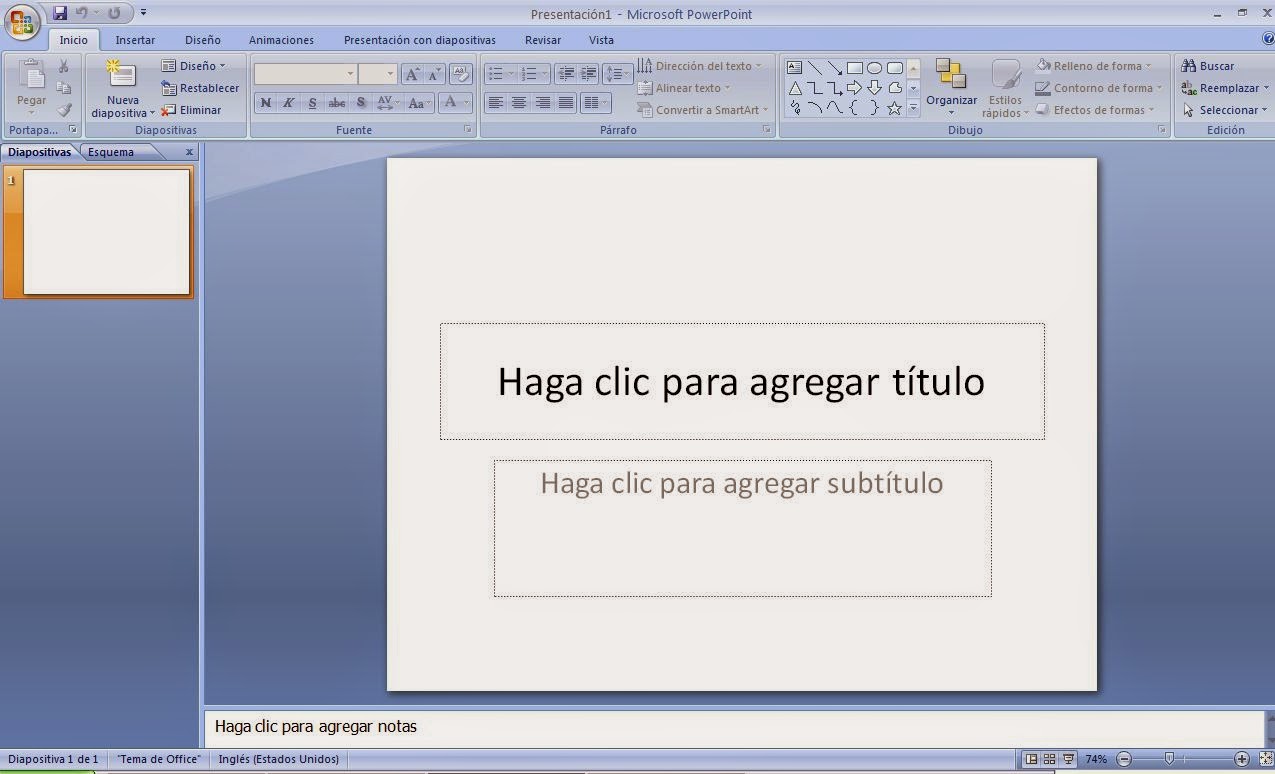Click the Organizar button
The image size is (1275, 774).
point(951,88)
